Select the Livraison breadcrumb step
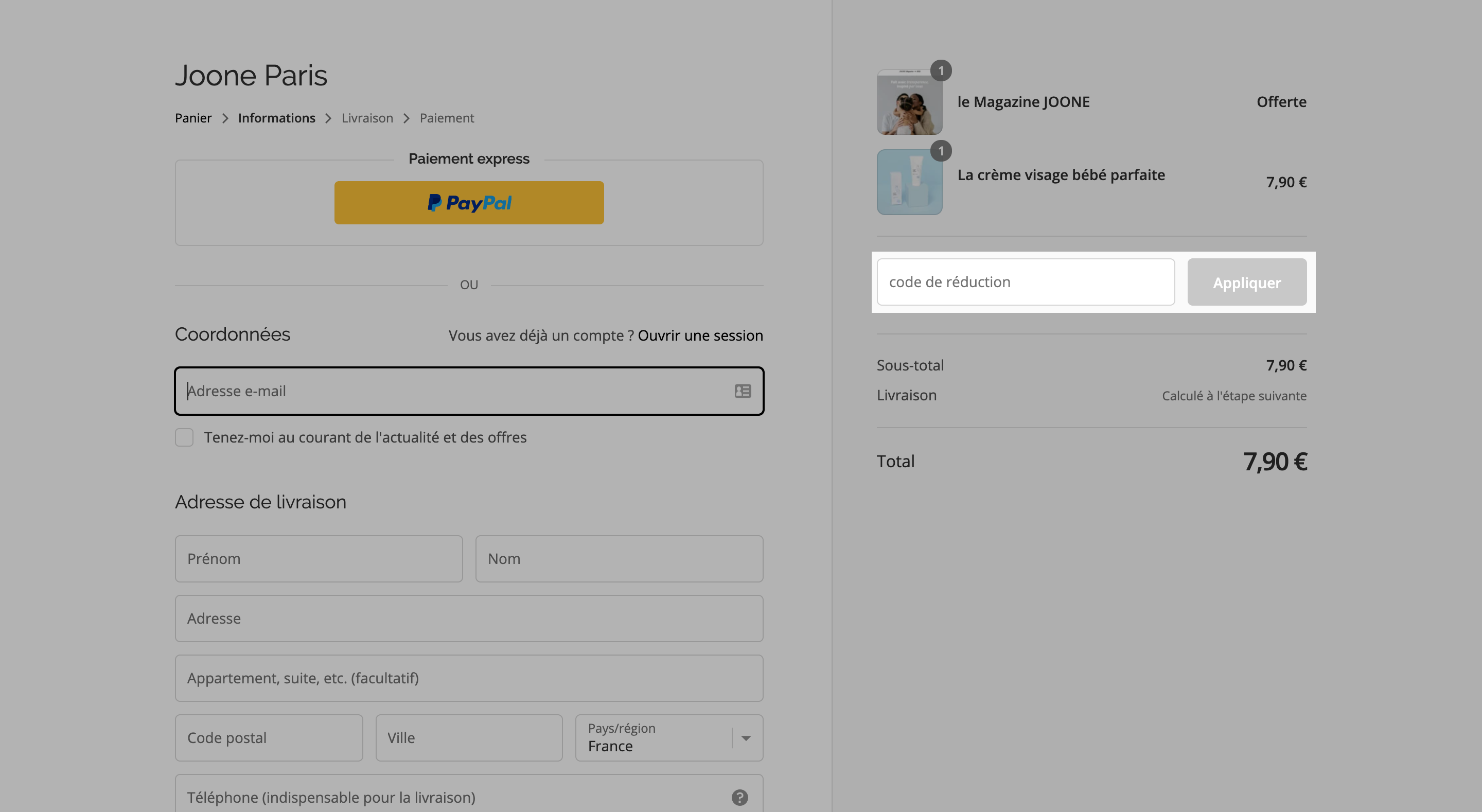This screenshot has width=1482, height=812. [x=367, y=118]
